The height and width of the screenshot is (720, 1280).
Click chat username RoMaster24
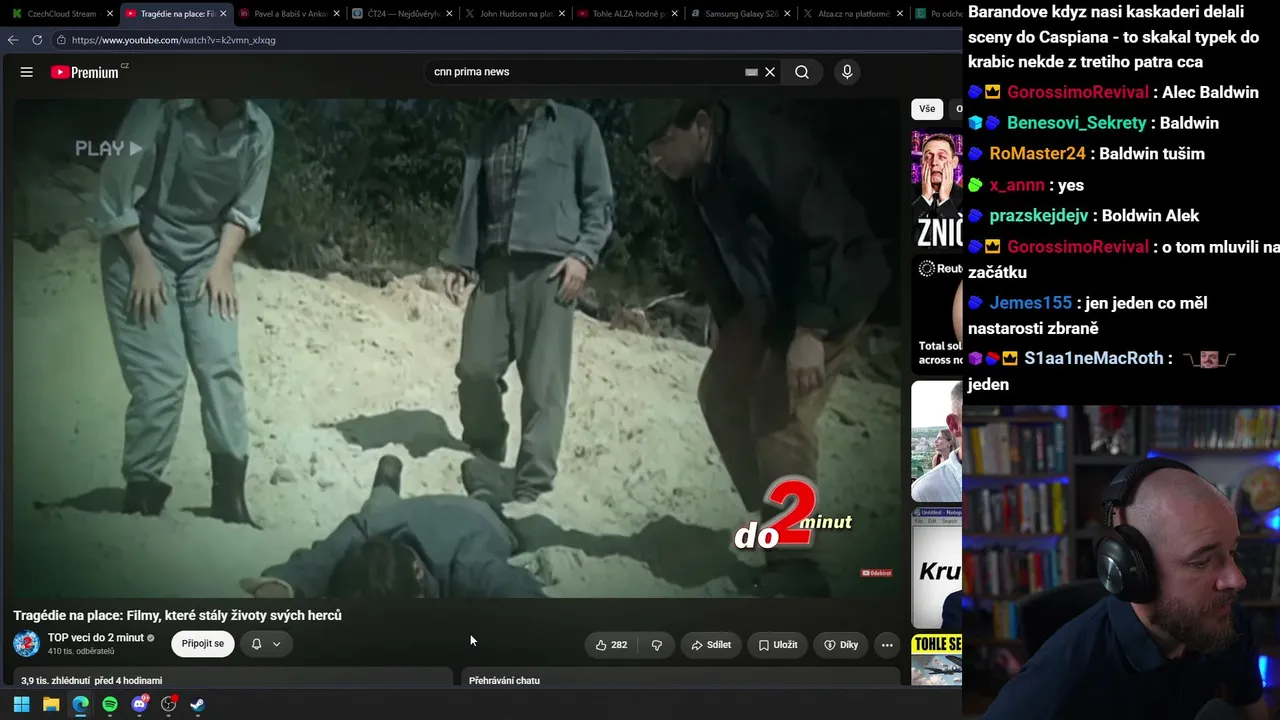(x=1037, y=154)
